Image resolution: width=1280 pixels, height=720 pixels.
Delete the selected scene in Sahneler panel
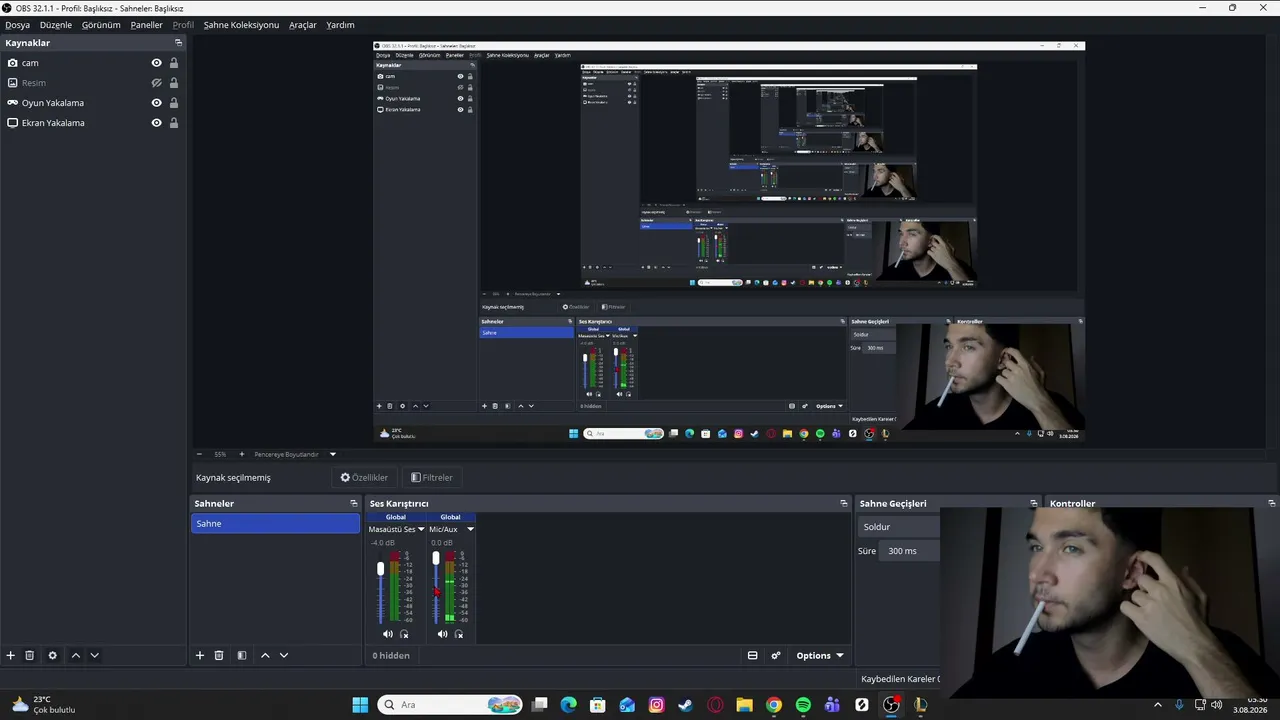[219, 656]
